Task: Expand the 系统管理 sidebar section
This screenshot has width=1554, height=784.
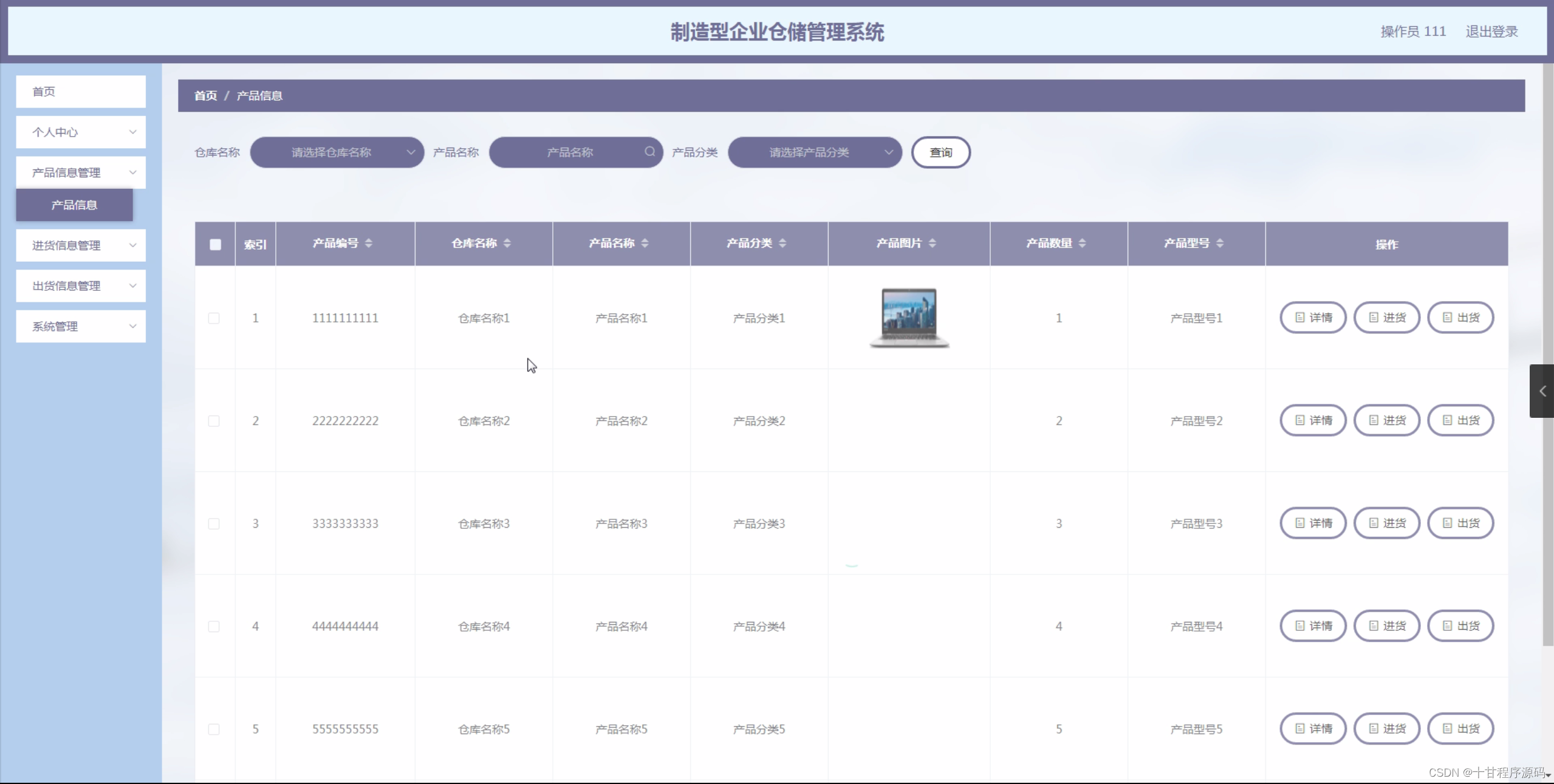Action: (x=80, y=326)
